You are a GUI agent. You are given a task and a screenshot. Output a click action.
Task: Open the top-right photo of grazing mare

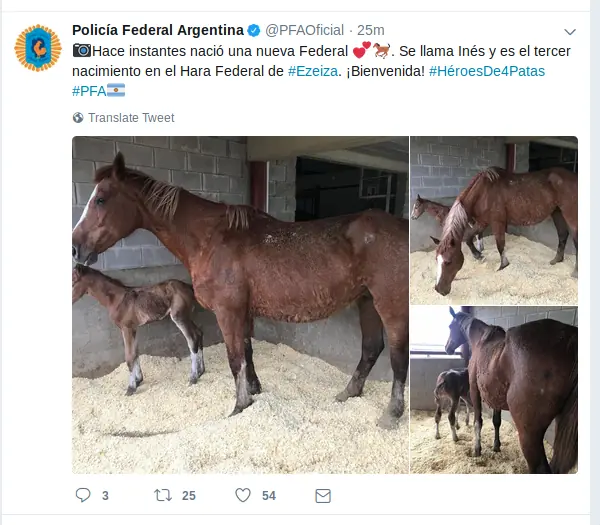click(x=494, y=220)
